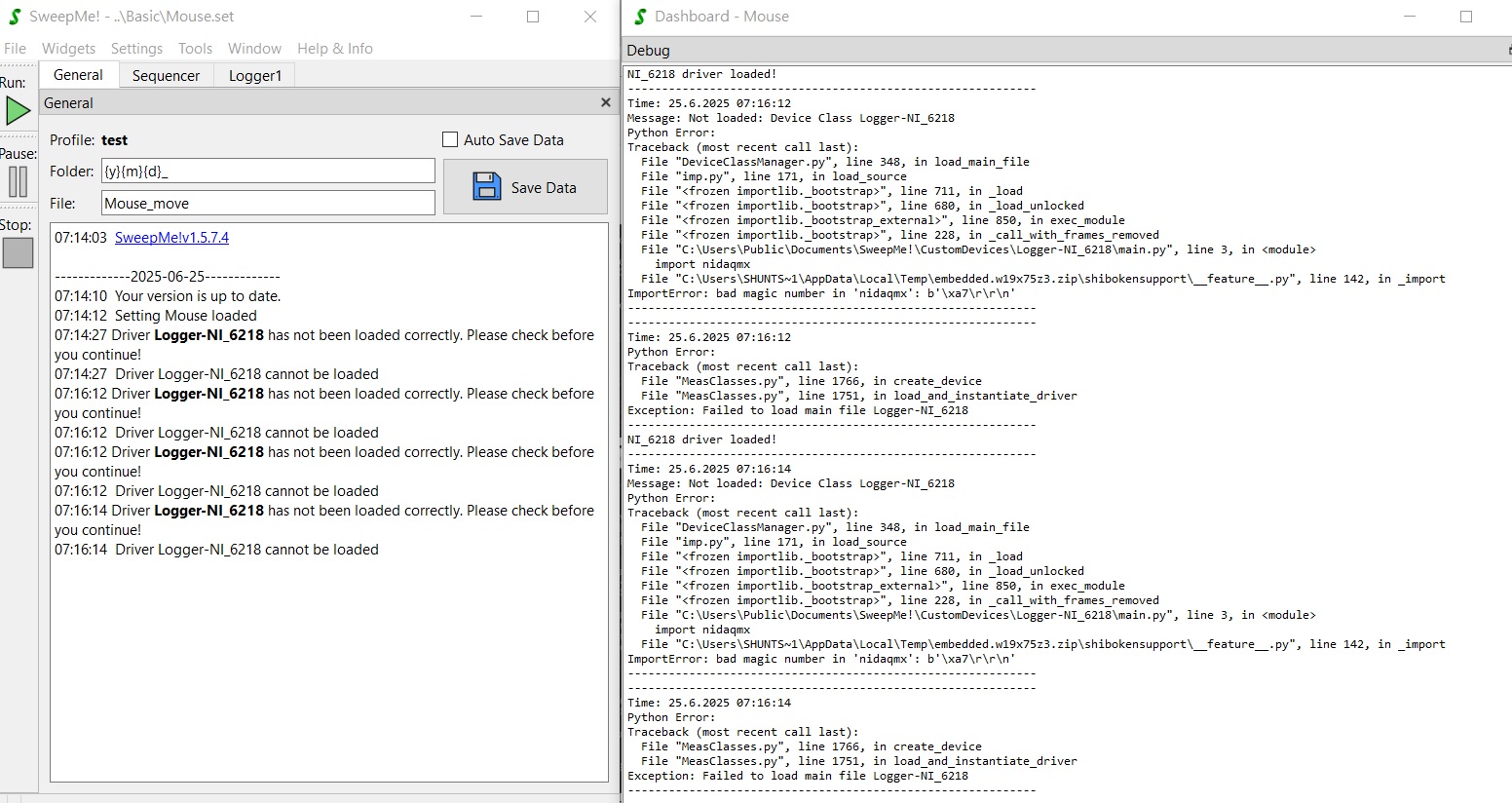Click the Folder input field
The image size is (1512, 803).
click(x=268, y=171)
